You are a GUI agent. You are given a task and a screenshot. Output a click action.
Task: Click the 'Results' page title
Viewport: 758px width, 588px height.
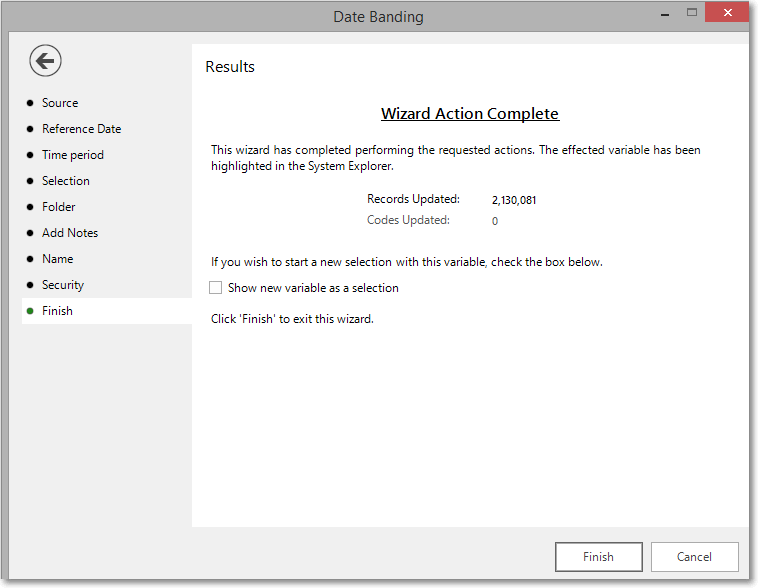click(230, 67)
